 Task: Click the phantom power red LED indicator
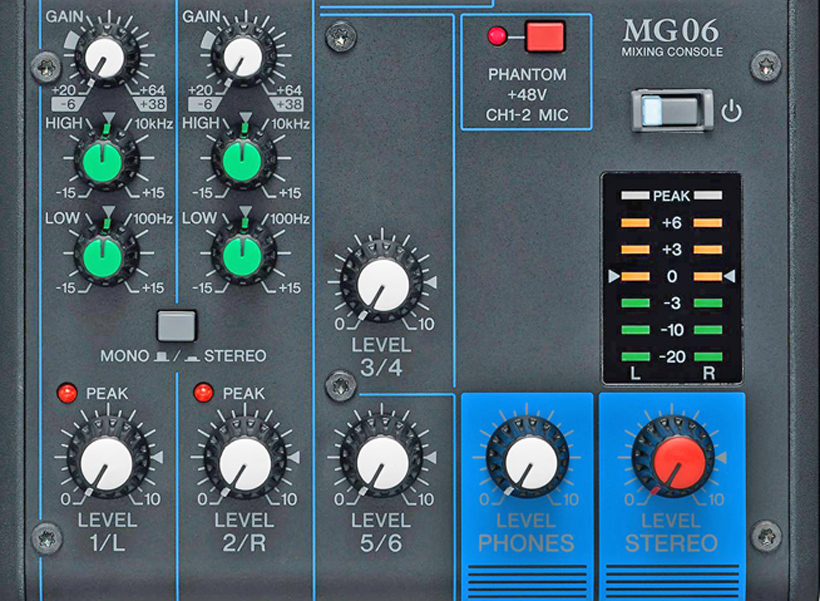[497, 36]
